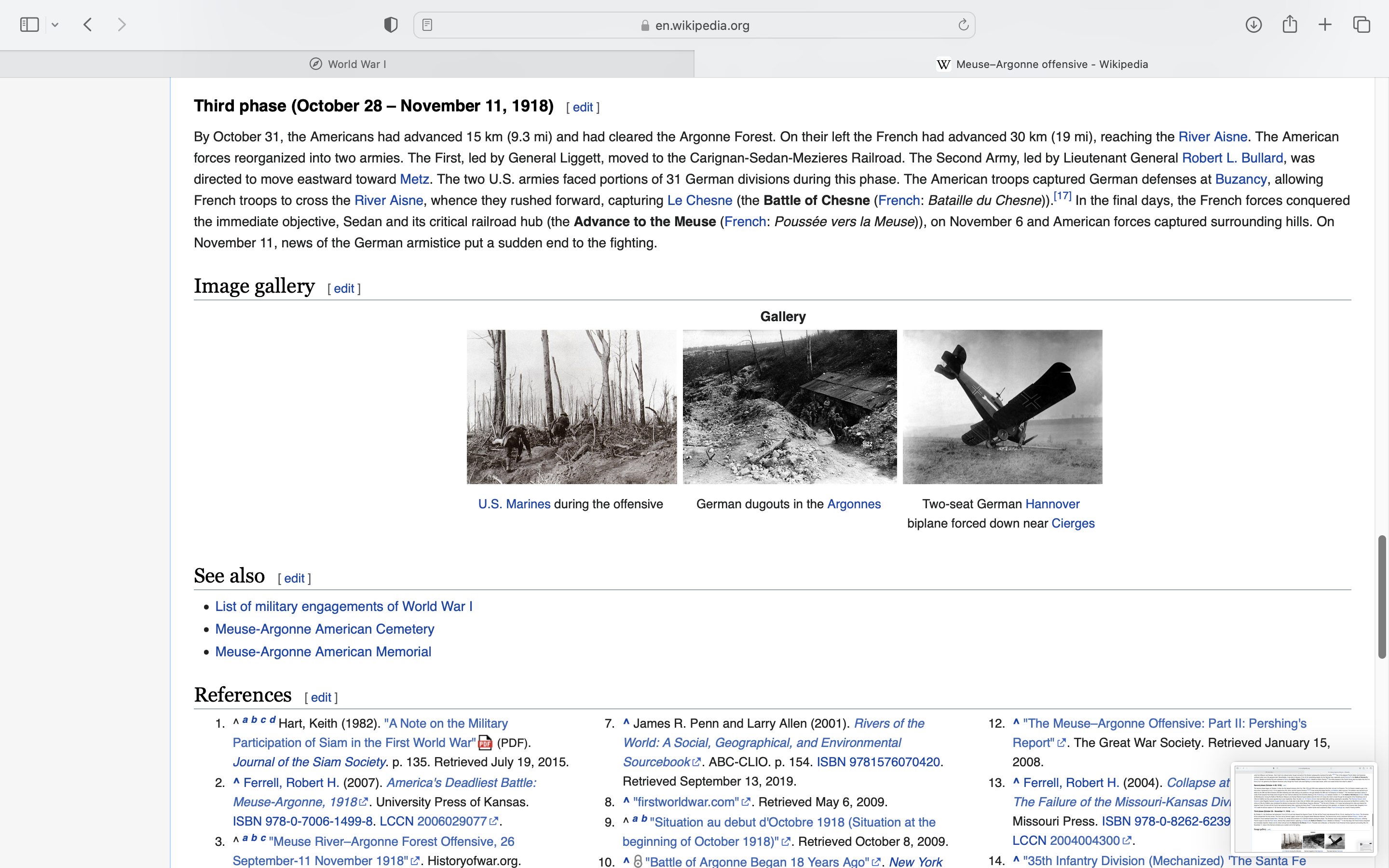Click the vertical page scrollbar
Viewport: 1389px width, 868px height.
[x=1382, y=596]
